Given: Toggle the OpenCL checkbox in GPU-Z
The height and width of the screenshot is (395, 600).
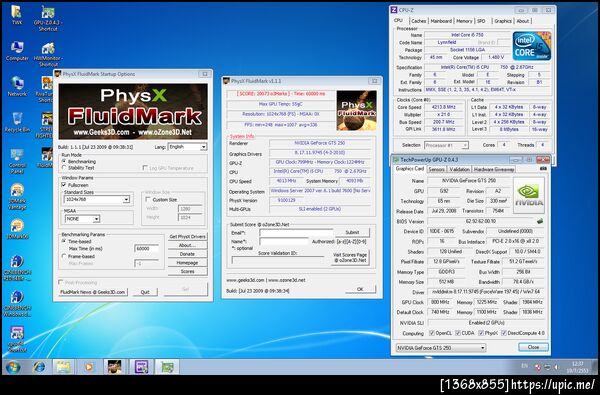Looking at the screenshot, I should [x=432, y=333].
